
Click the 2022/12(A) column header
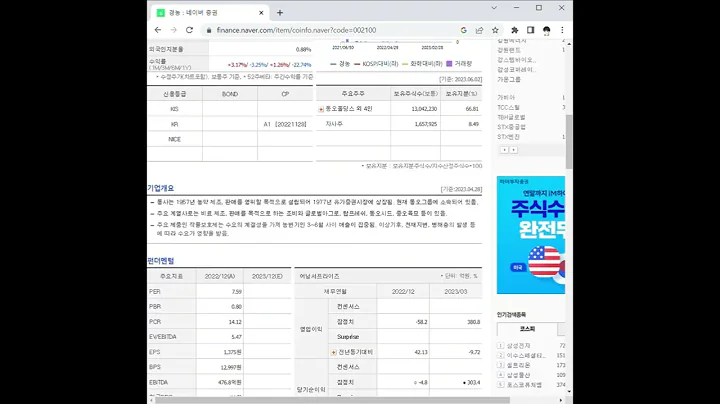click(220, 276)
